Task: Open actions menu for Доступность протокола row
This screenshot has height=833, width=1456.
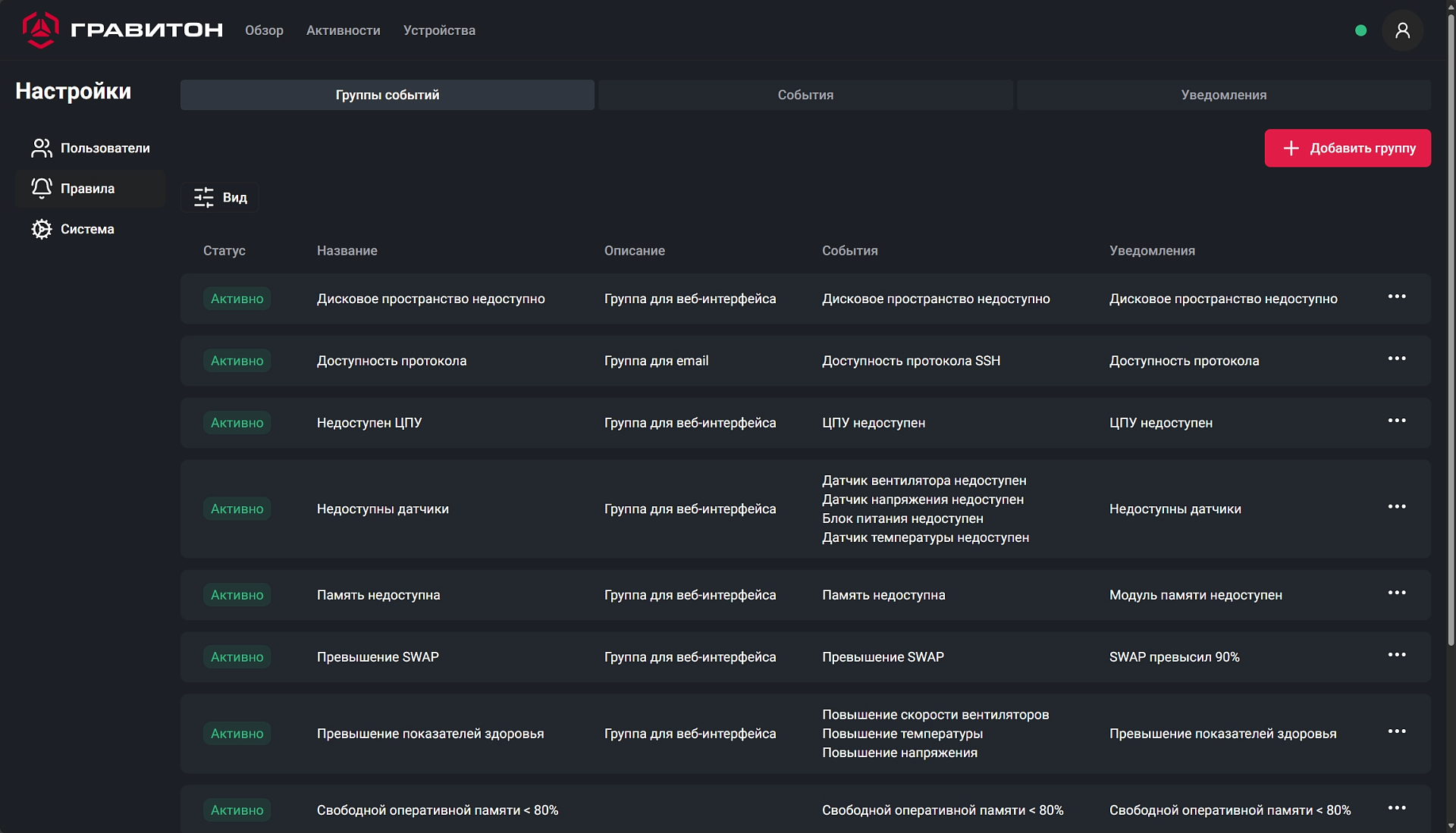Action: point(1397,359)
